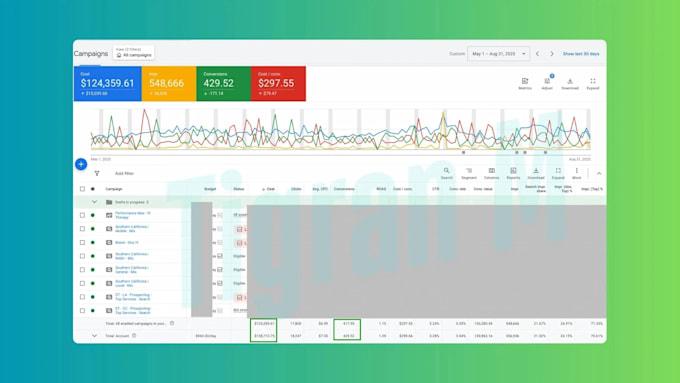
Task: Click budget icon on the Performance Max row
Action: point(220,215)
